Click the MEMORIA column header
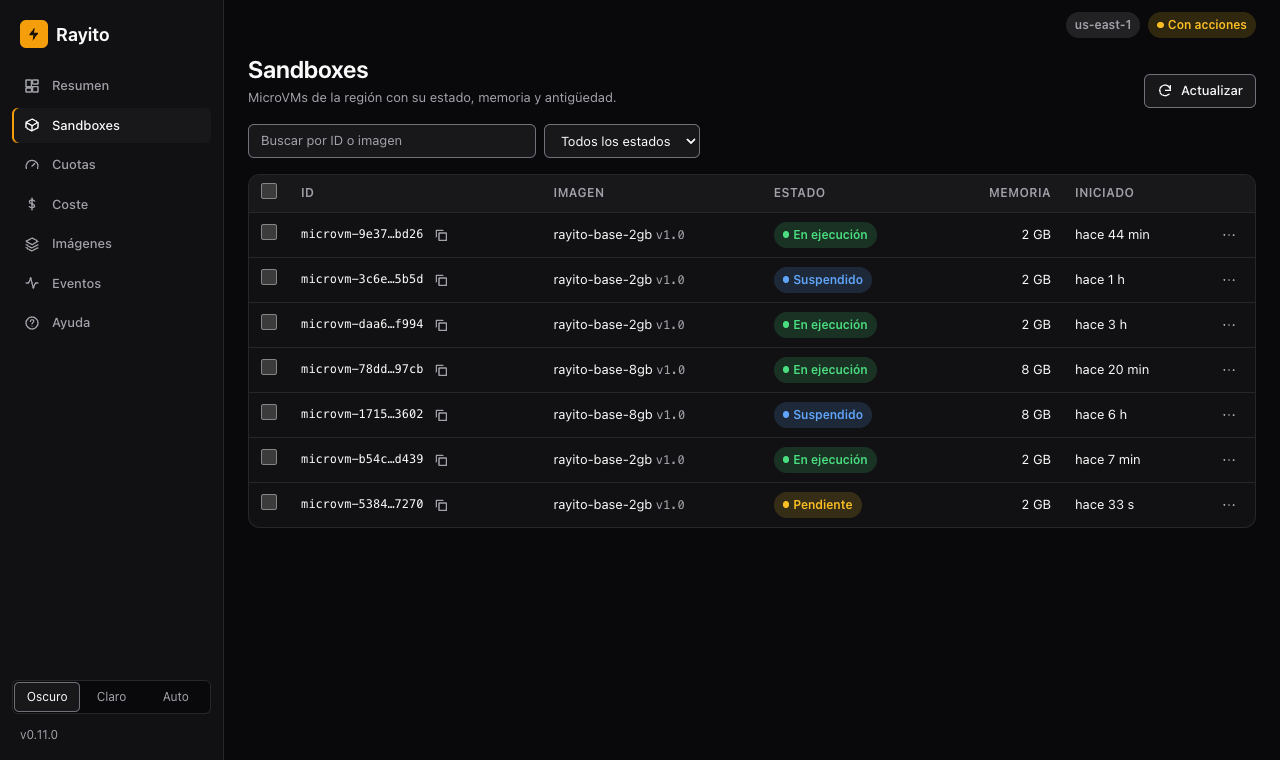This screenshot has width=1280, height=760. tap(1020, 193)
